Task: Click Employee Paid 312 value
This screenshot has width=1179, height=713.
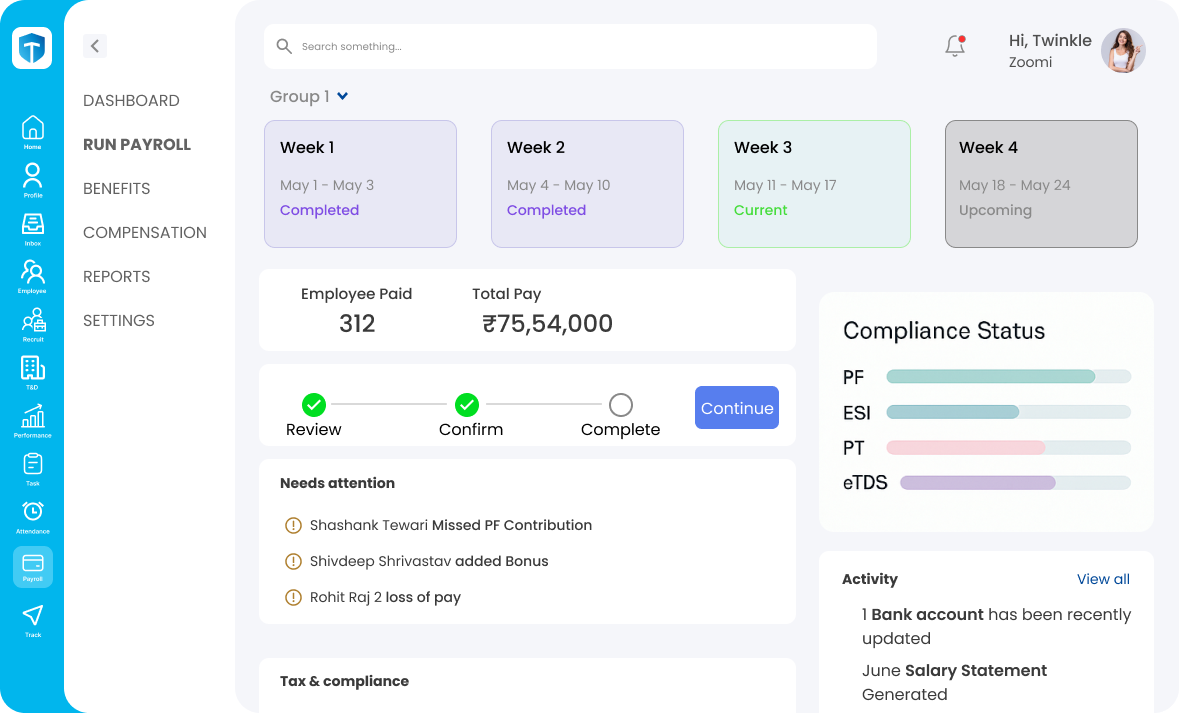Action: (x=356, y=324)
